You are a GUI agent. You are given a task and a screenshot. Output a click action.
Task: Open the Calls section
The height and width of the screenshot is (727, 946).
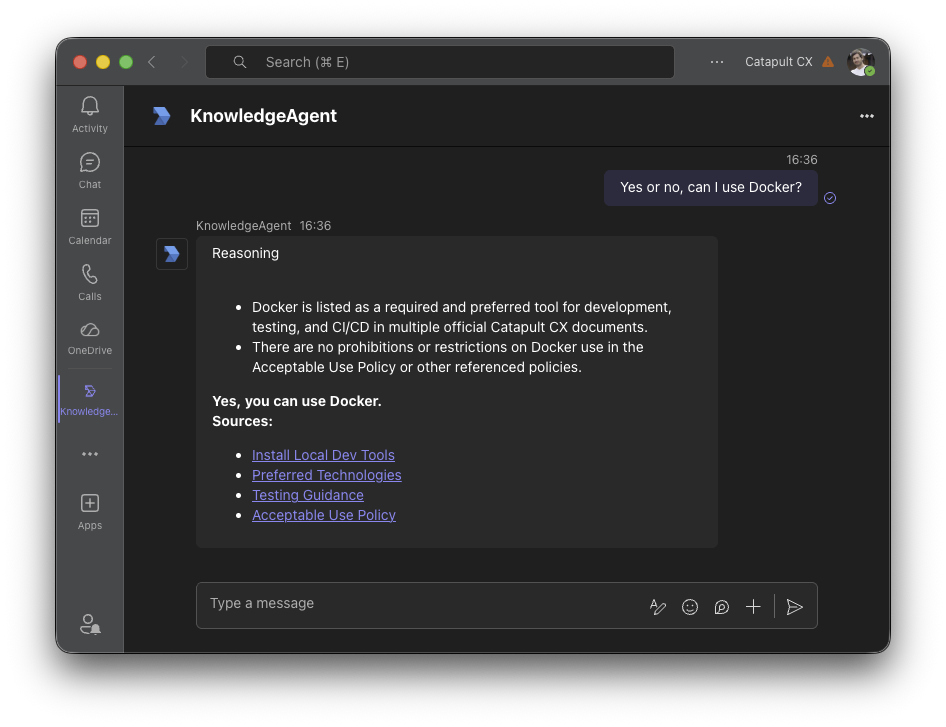tap(89, 283)
